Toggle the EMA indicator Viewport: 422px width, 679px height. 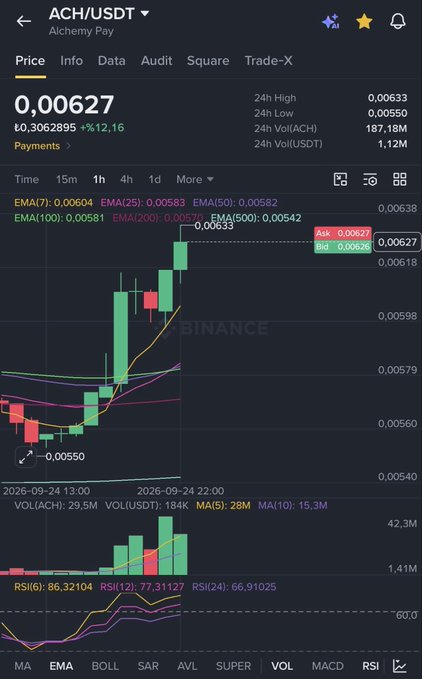pos(61,666)
